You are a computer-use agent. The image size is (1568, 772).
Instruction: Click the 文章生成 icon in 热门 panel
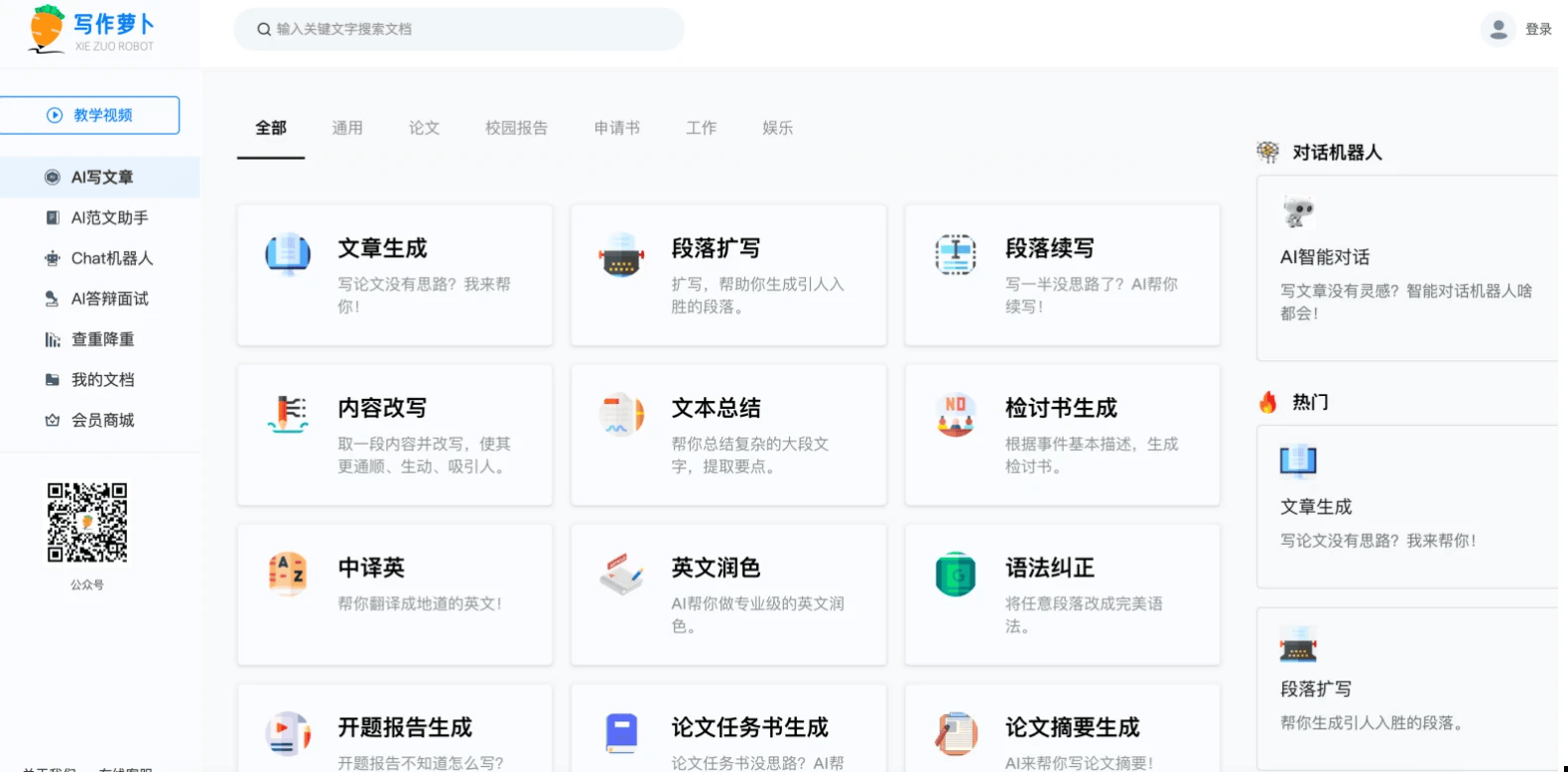coord(1298,460)
